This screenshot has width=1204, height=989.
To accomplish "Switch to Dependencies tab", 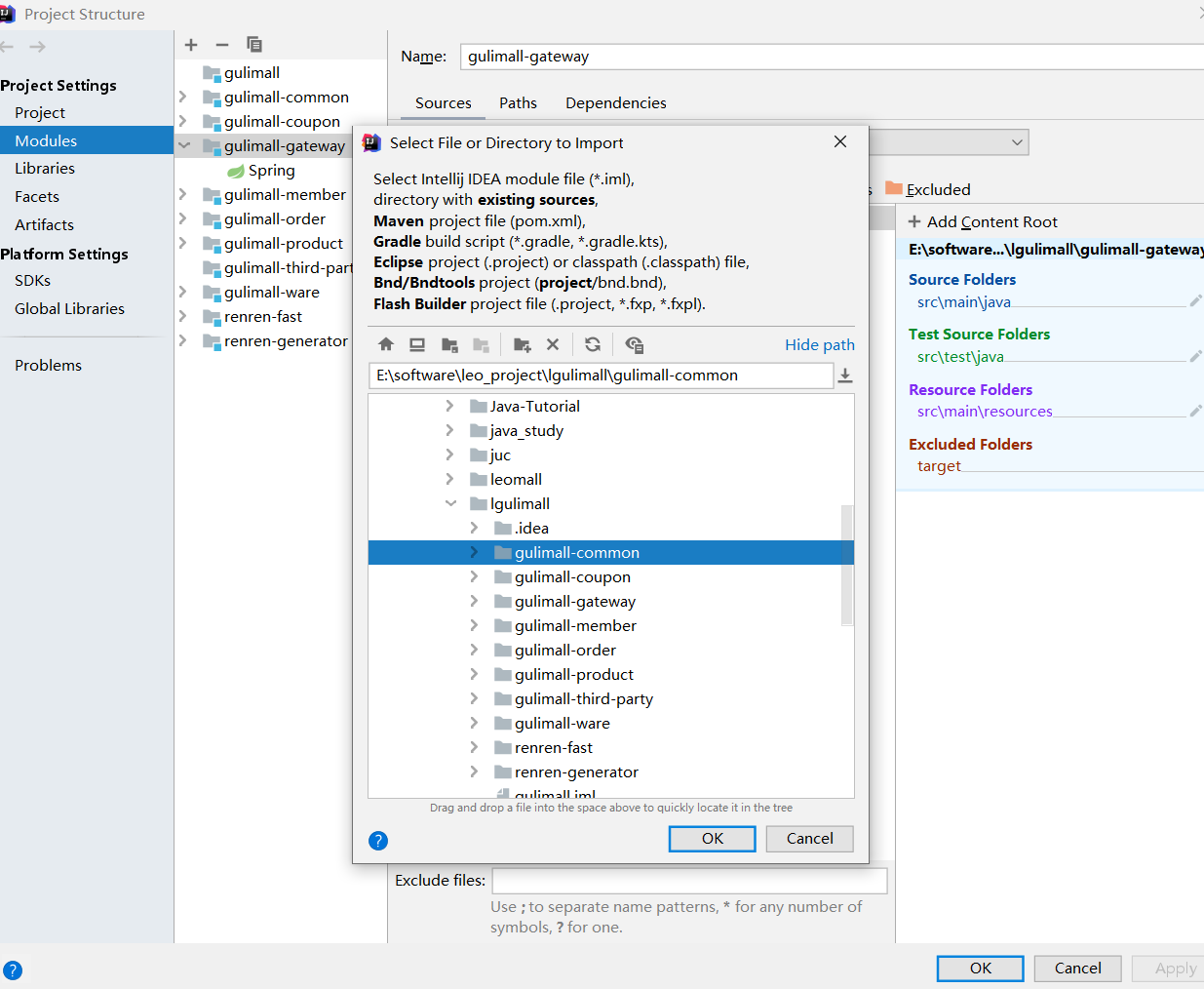I will (x=616, y=102).
